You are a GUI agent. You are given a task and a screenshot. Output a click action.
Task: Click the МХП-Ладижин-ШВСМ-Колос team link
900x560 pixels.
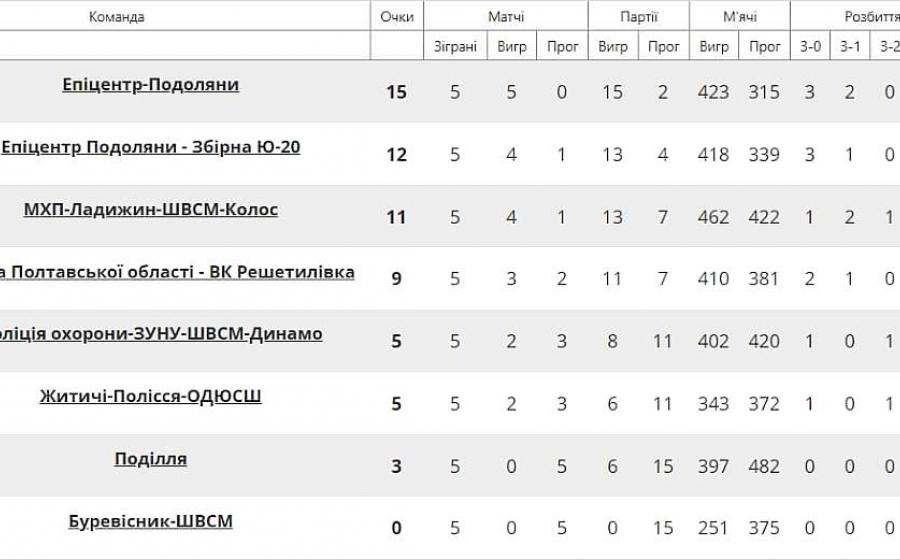(151, 210)
